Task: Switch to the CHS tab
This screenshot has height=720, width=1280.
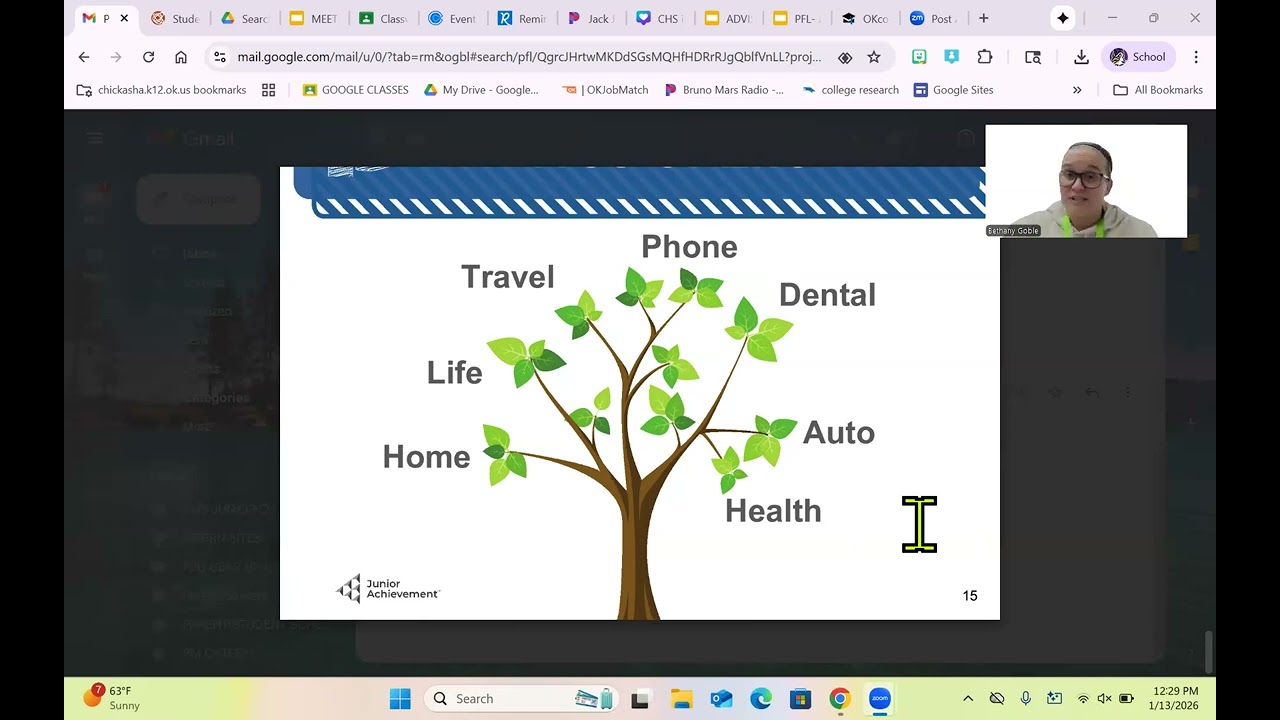Action: click(x=659, y=18)
